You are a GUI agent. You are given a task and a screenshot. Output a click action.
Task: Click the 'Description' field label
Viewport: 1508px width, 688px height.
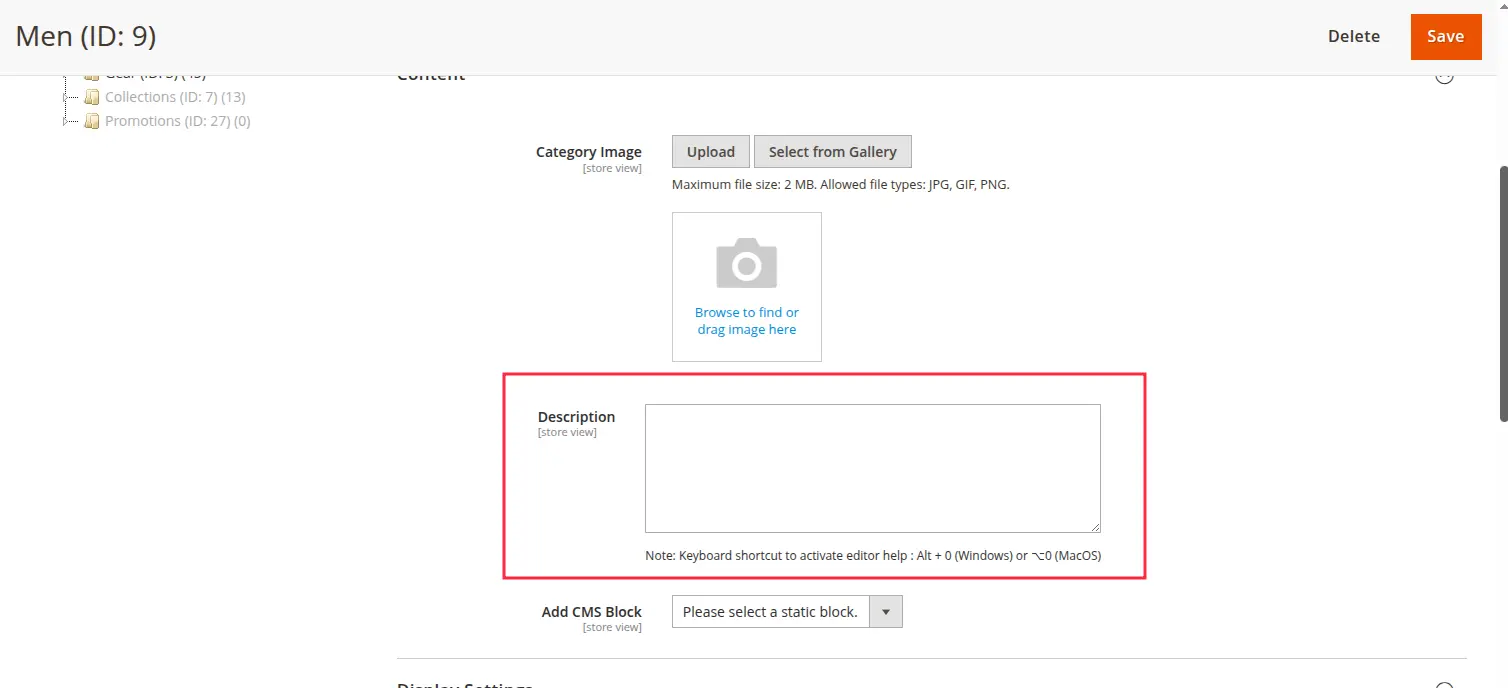pyautogui.click(x=576, y=417)
